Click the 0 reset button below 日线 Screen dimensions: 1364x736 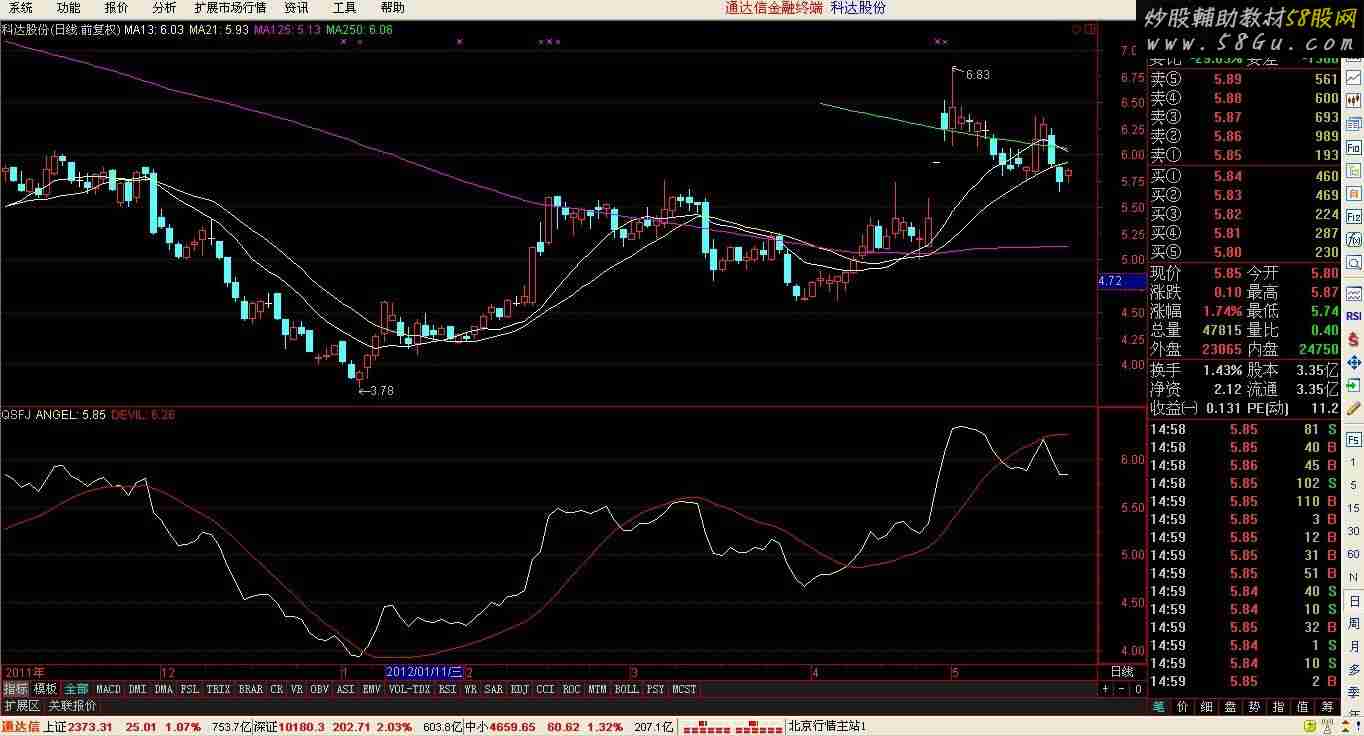pos(1138,689)
